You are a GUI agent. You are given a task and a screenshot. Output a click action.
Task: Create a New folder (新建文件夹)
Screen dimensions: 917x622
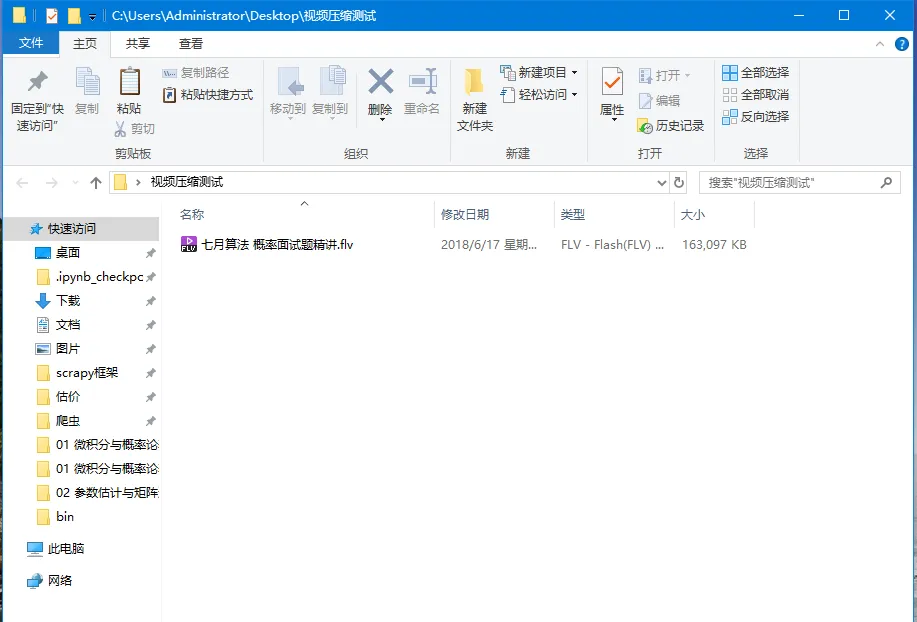[x=474, y=99]
